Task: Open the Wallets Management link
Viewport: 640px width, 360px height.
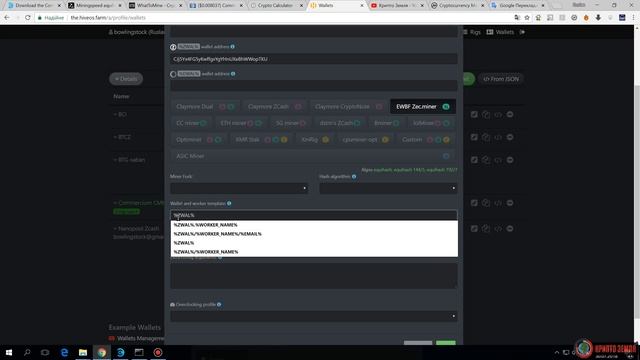Action: tap(140, 338)
